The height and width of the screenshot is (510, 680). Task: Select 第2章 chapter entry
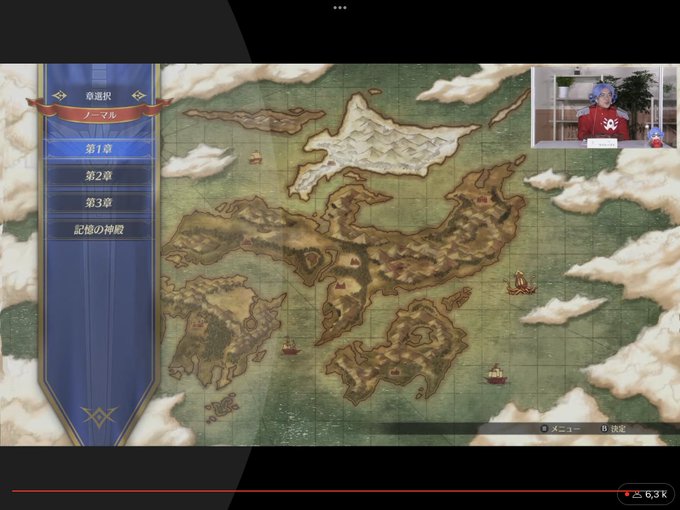pyautogui.click(x=99, y=176)
